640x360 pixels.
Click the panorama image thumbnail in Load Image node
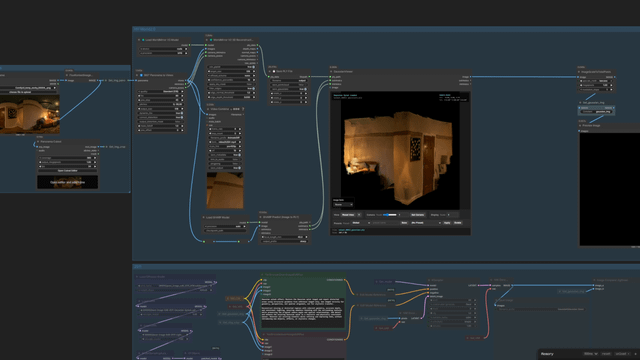pos(29,114)
